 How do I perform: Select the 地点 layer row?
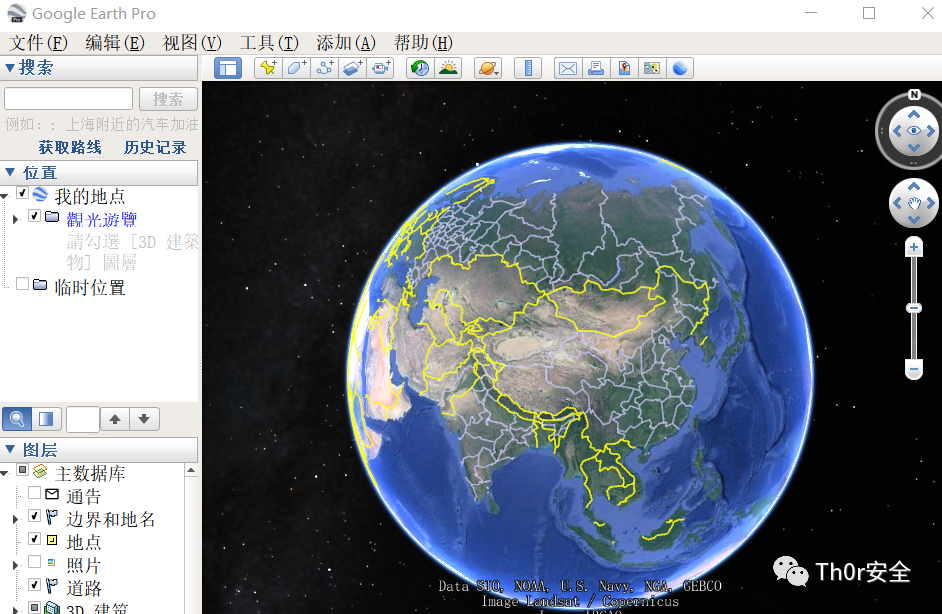pyautogui.click(x=84, y=543)
